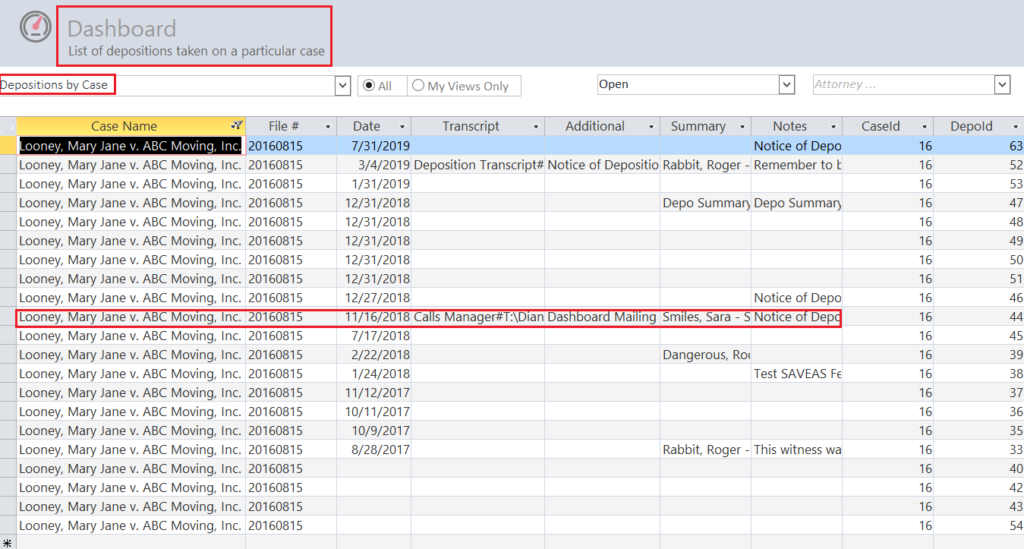This screenshot has width=1024, height=549.
Task: Click the date cell 7/31/2019
Action: (374, 146)
